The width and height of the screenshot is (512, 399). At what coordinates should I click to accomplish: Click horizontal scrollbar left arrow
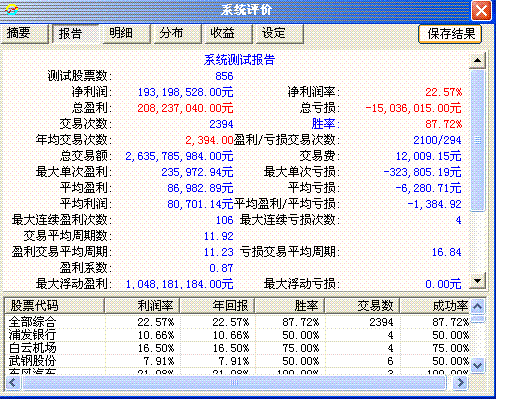click(13, 382)
